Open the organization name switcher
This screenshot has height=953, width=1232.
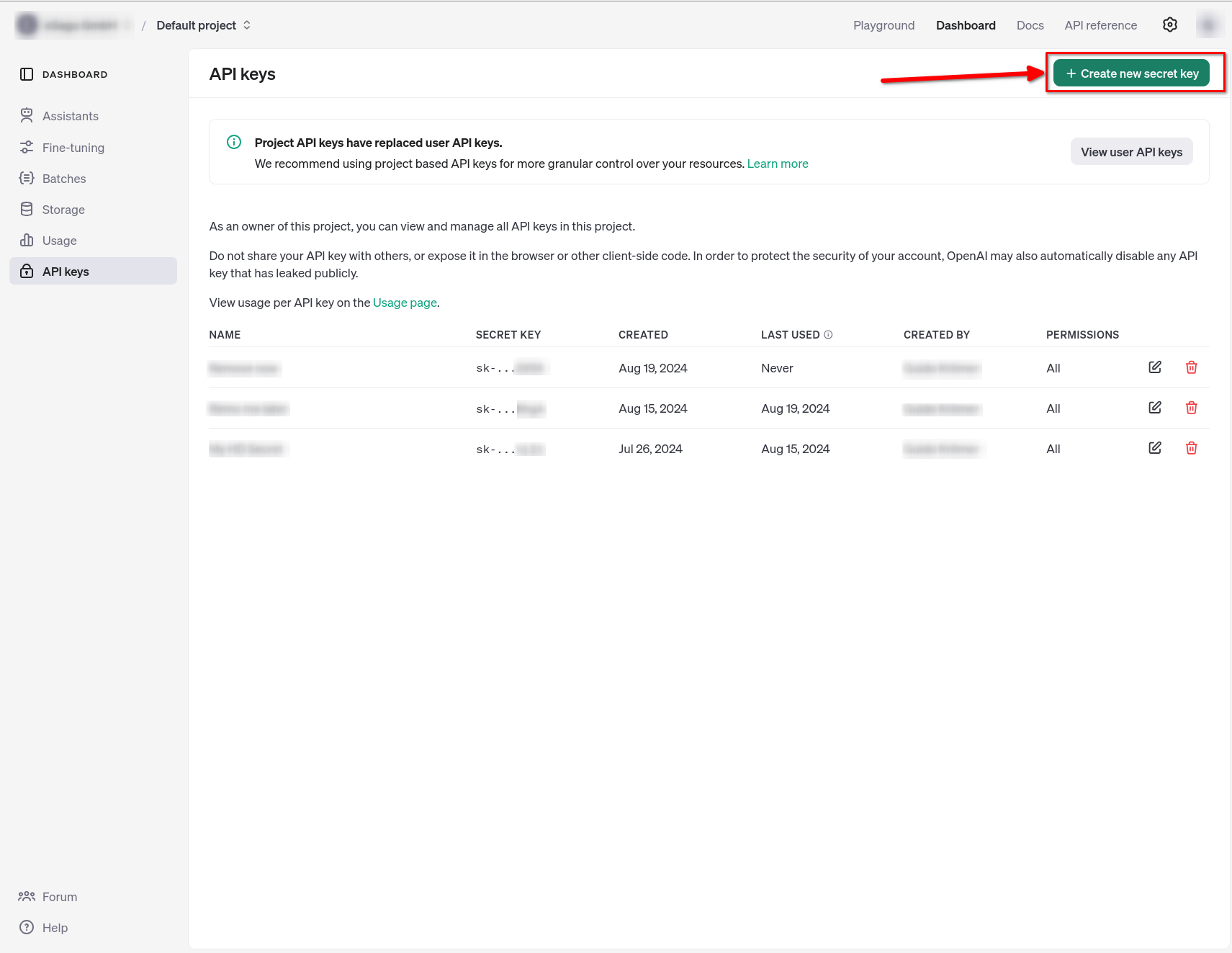(x=73, y=25)
